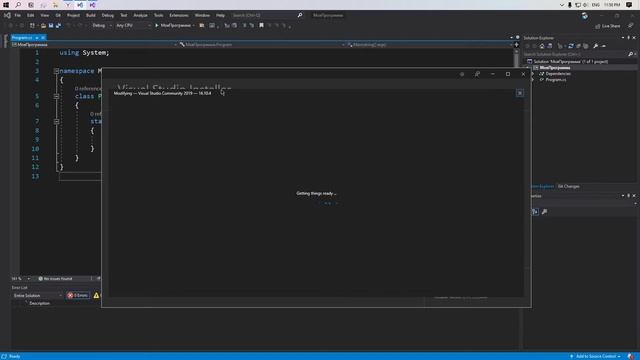Click the No Issues Found indicator
640x360 pixels.
(x=55, y=279)
